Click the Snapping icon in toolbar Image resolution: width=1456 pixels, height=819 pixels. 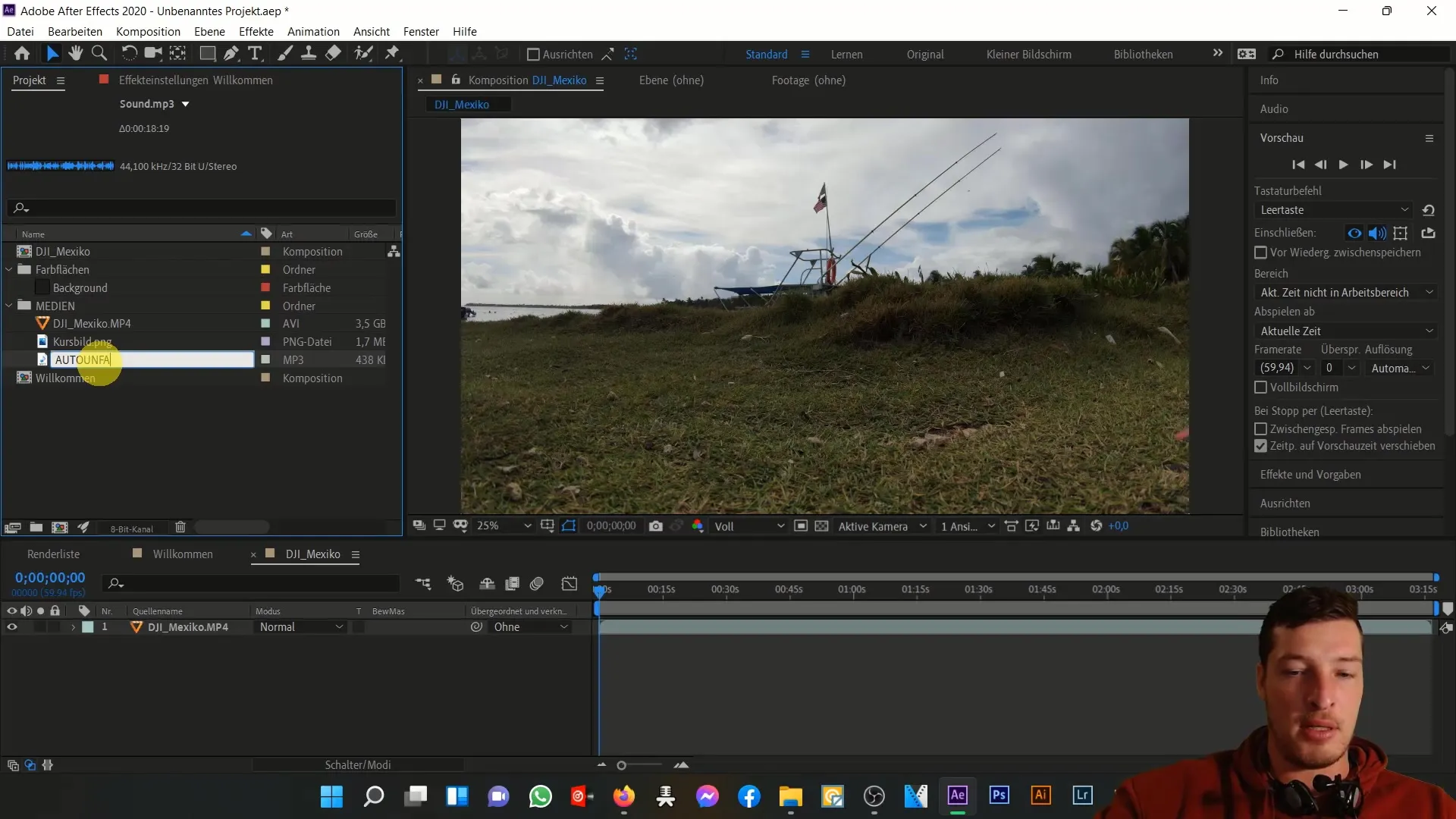tap(609, 53)
